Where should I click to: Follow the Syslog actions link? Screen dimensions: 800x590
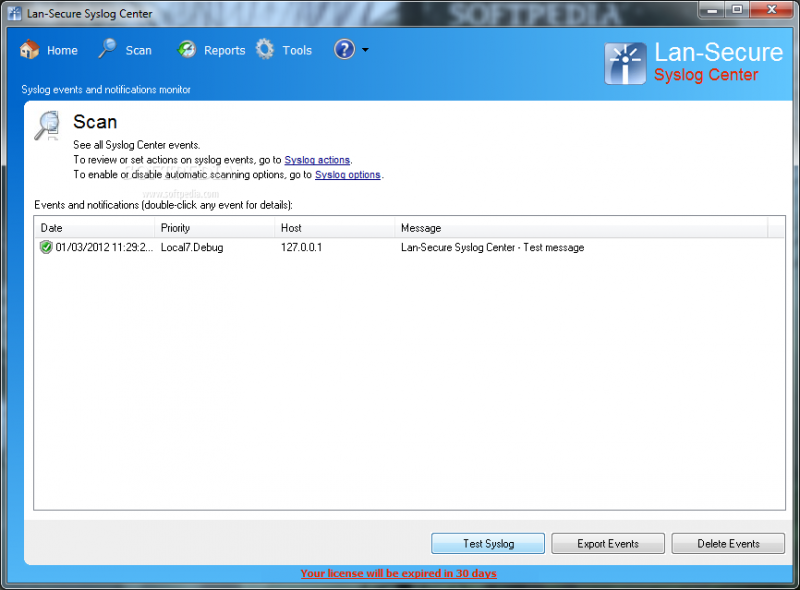click(317, 160)
